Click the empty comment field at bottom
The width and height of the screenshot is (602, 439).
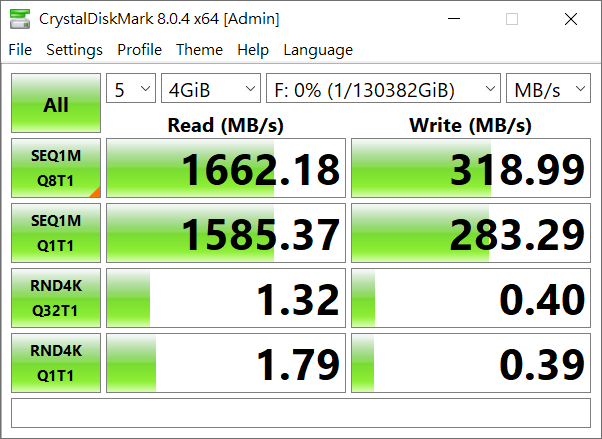(301, 413)
